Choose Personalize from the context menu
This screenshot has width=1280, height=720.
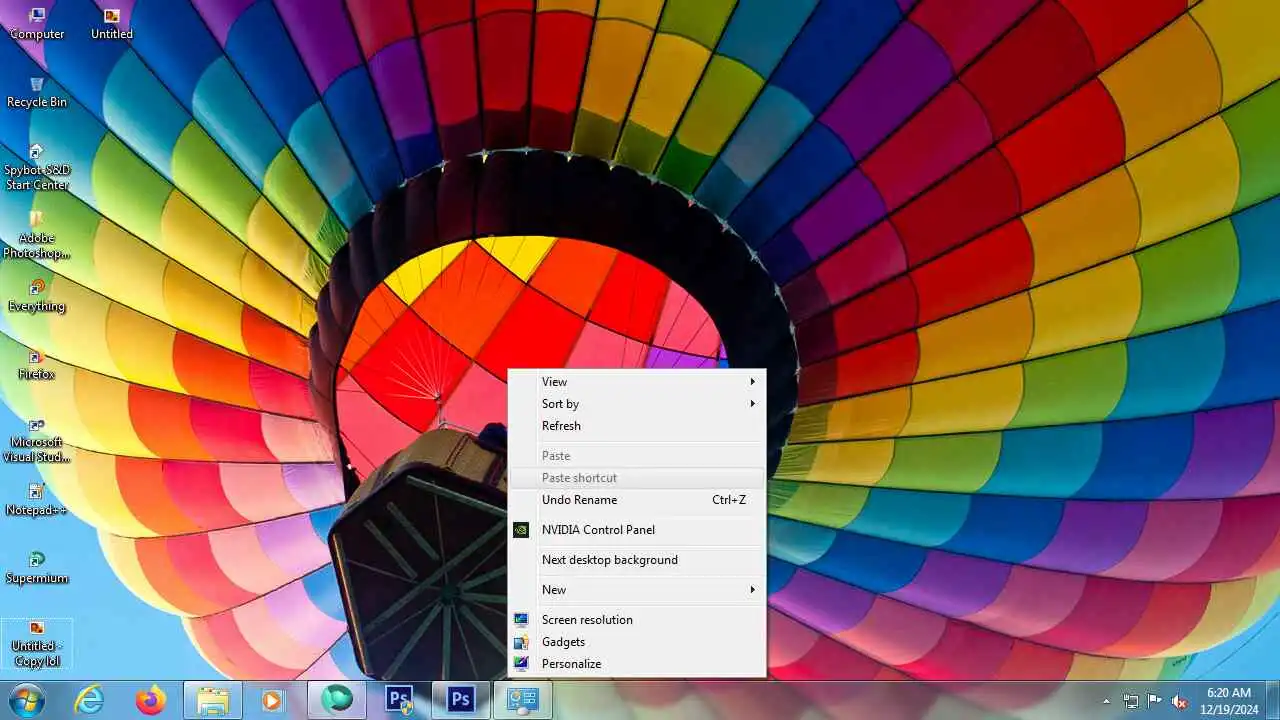[x=637, y=664]
